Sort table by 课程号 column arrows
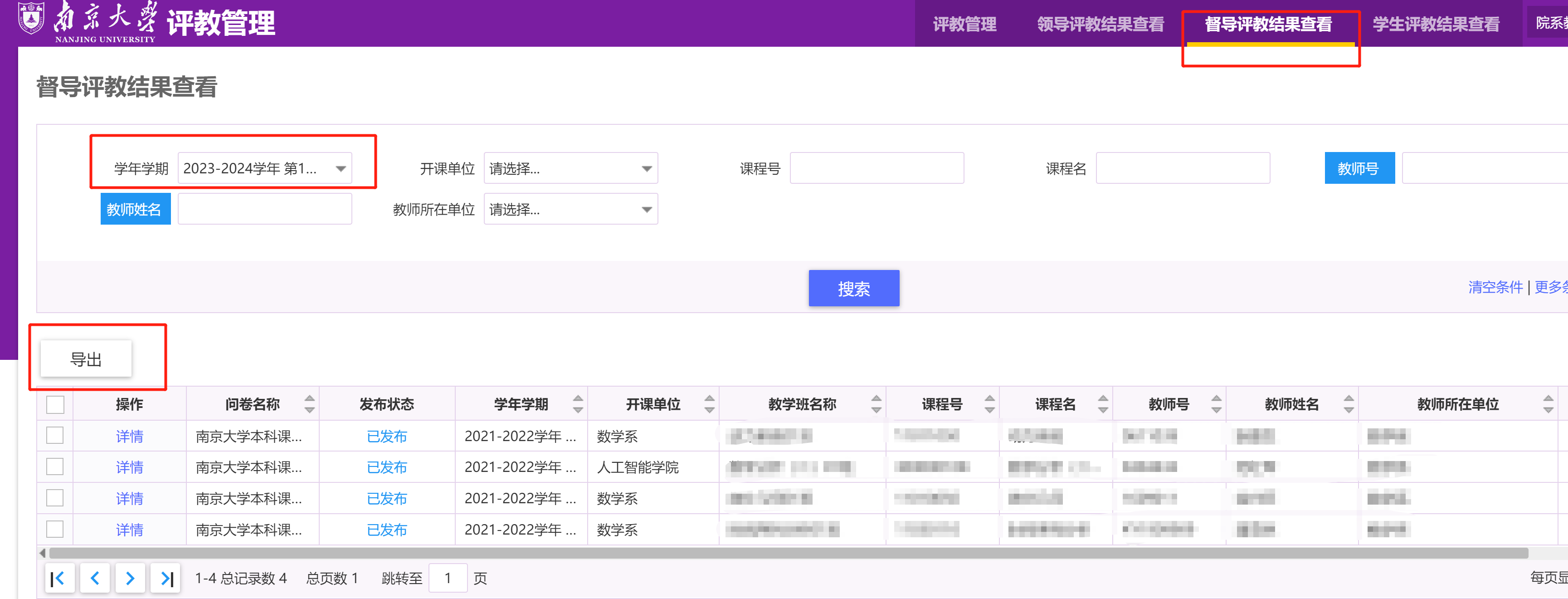This screenshot has height=599, width=1568. tap(990, 404)
